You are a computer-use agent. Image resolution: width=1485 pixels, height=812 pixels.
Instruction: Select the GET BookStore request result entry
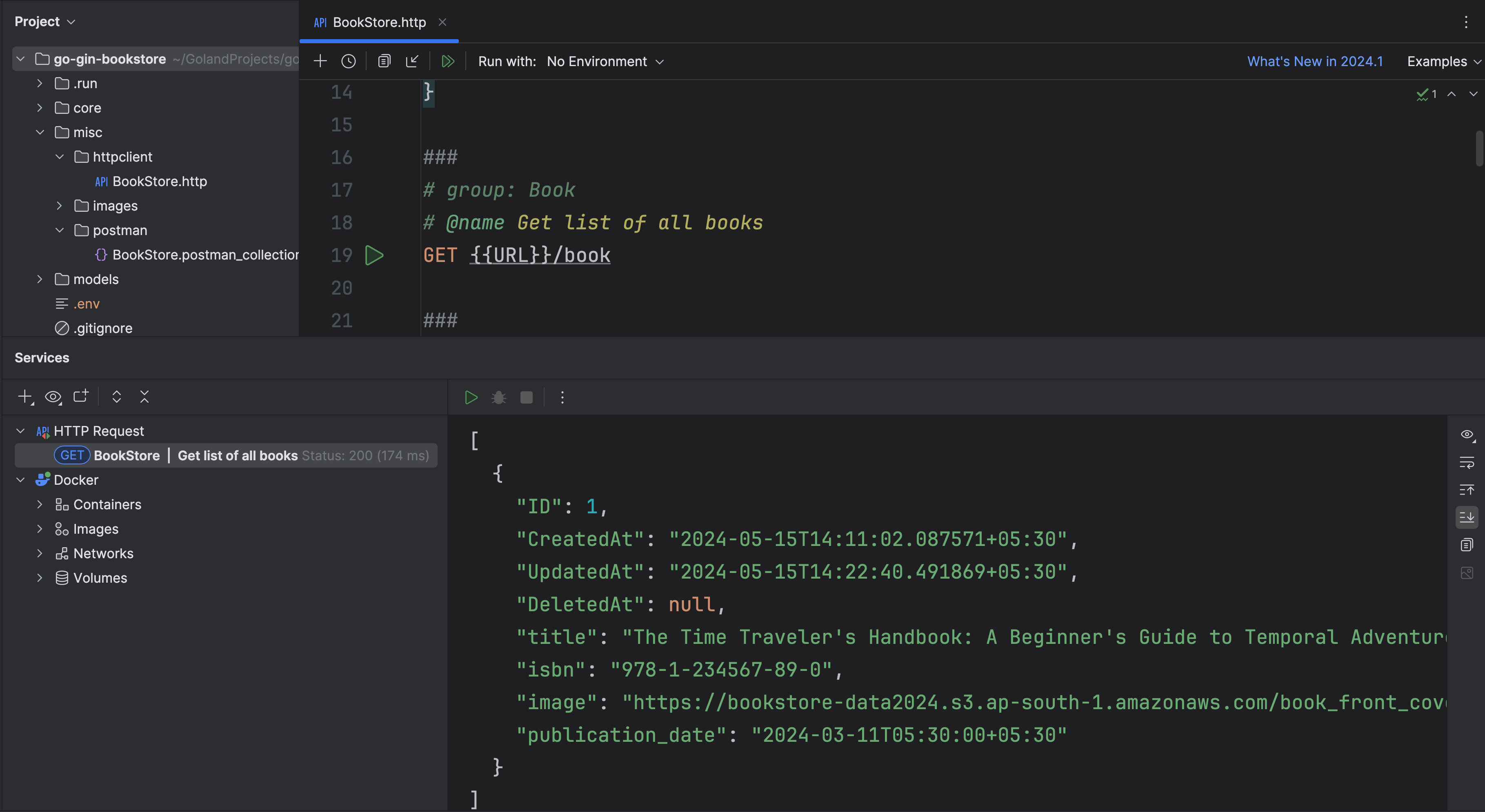point(225,455)
